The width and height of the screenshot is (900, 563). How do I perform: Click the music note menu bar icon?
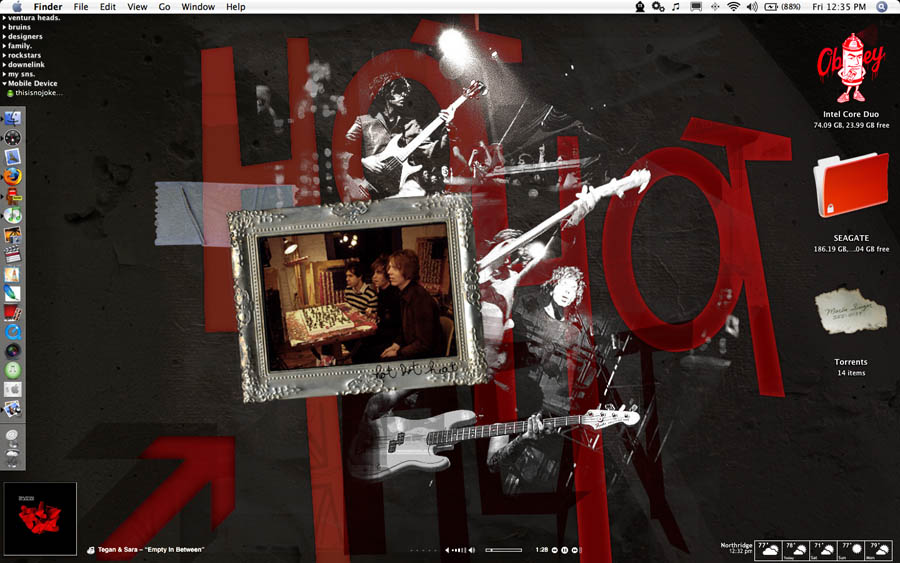[x=676, y=7]
